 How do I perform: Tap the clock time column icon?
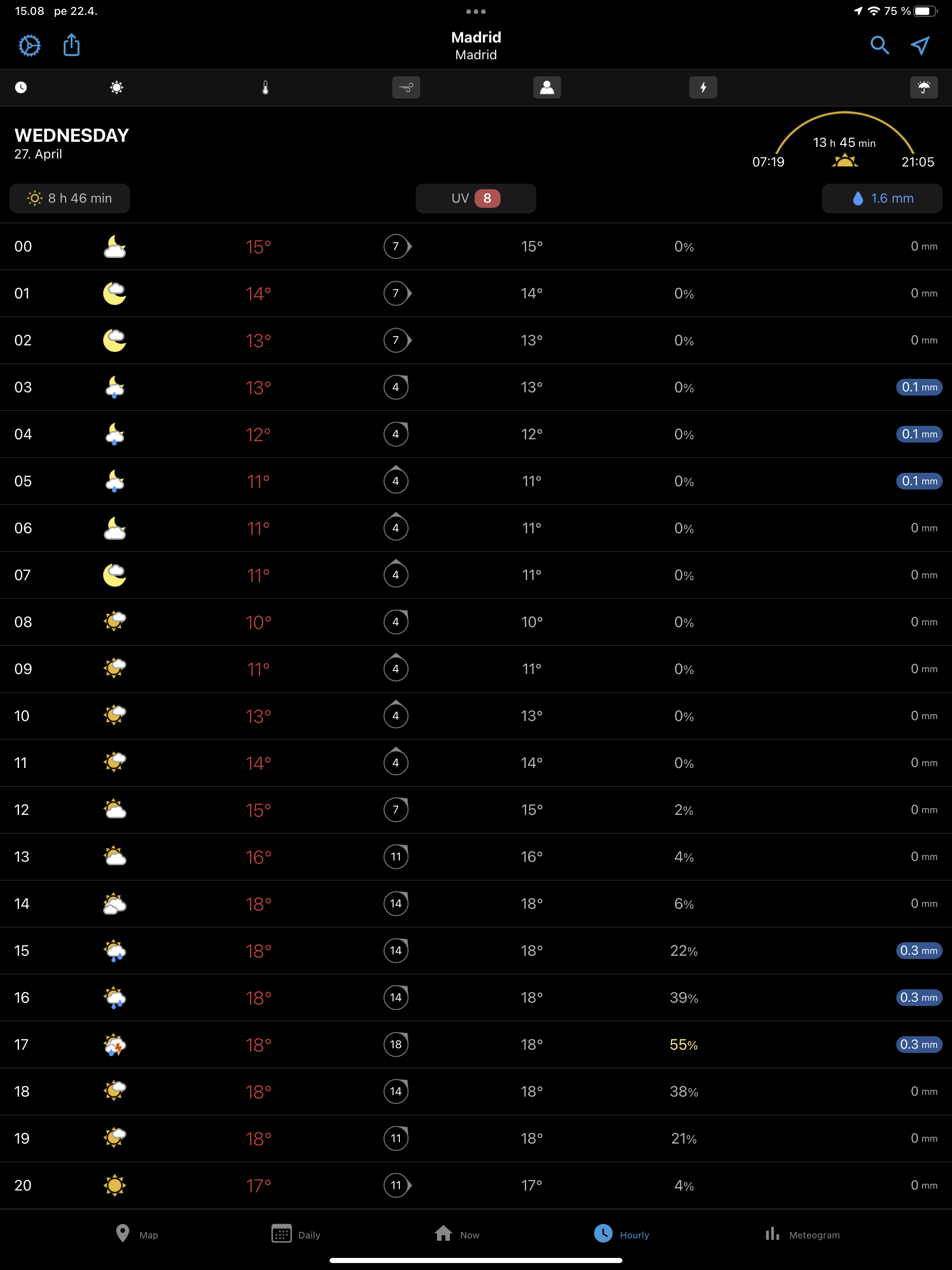pos(20,87)
